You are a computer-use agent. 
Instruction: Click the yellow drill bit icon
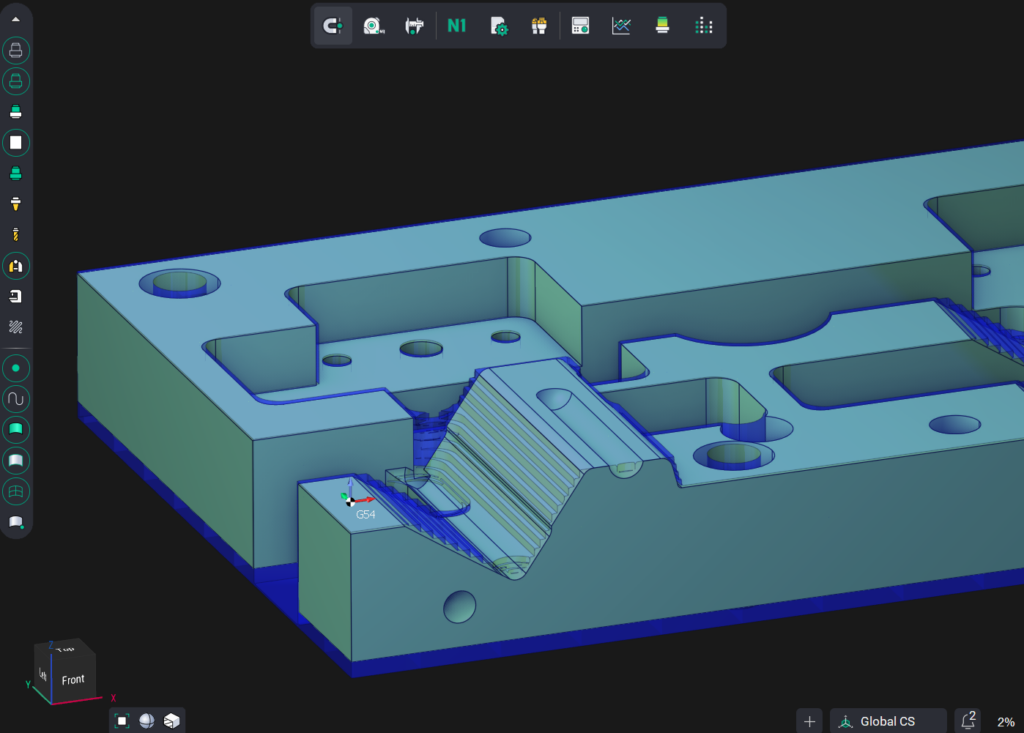(x=17, y=235)
